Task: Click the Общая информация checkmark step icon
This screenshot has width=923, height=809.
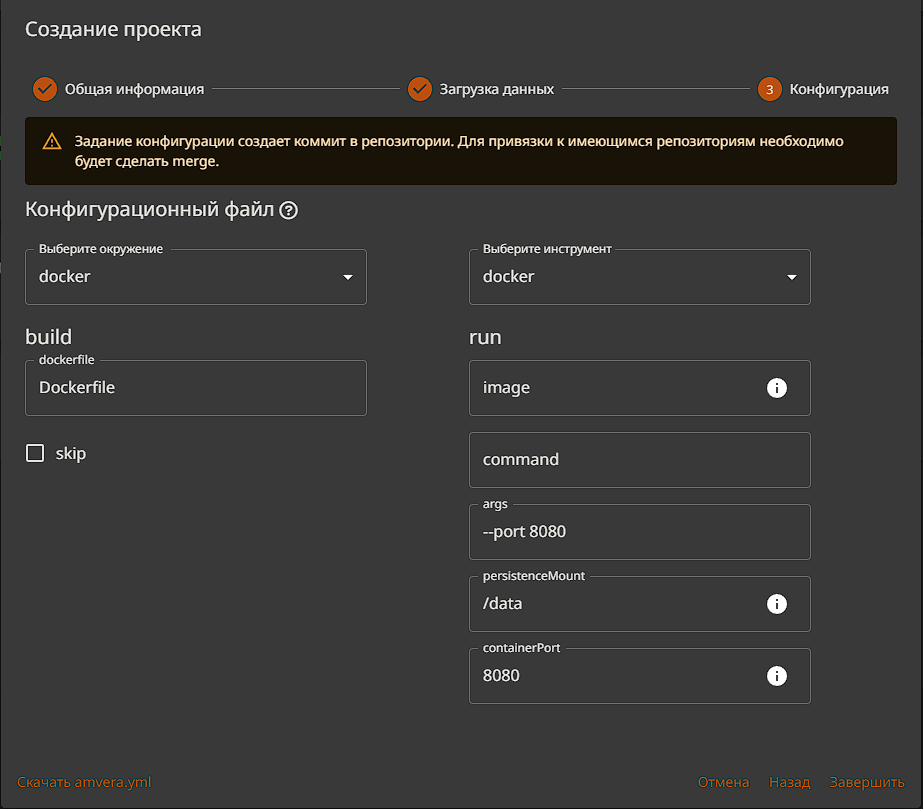Action: (x=44, y=89)
